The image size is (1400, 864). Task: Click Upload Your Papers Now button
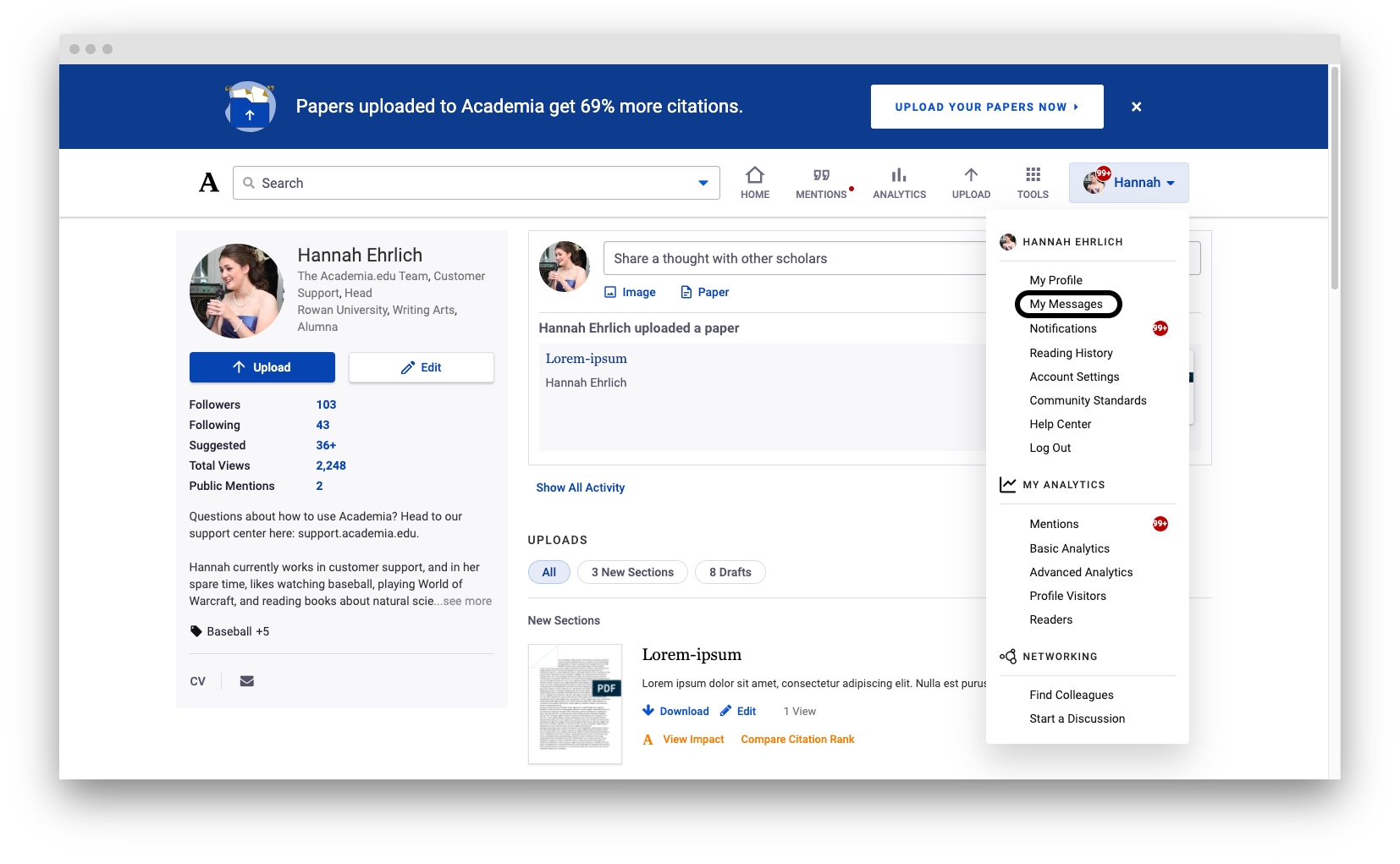tap(987, 107)
